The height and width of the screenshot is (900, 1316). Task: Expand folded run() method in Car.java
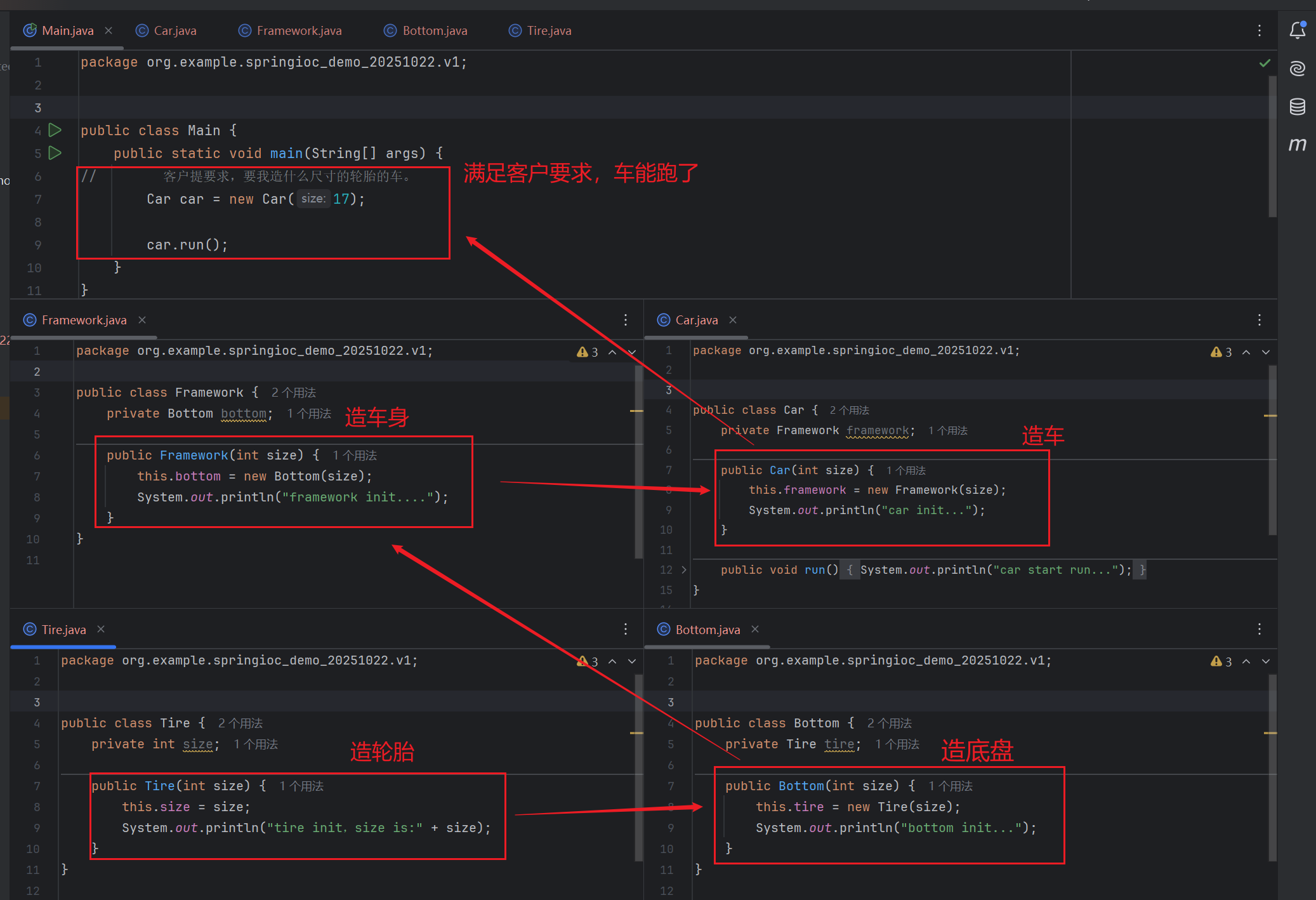(683, 570)
